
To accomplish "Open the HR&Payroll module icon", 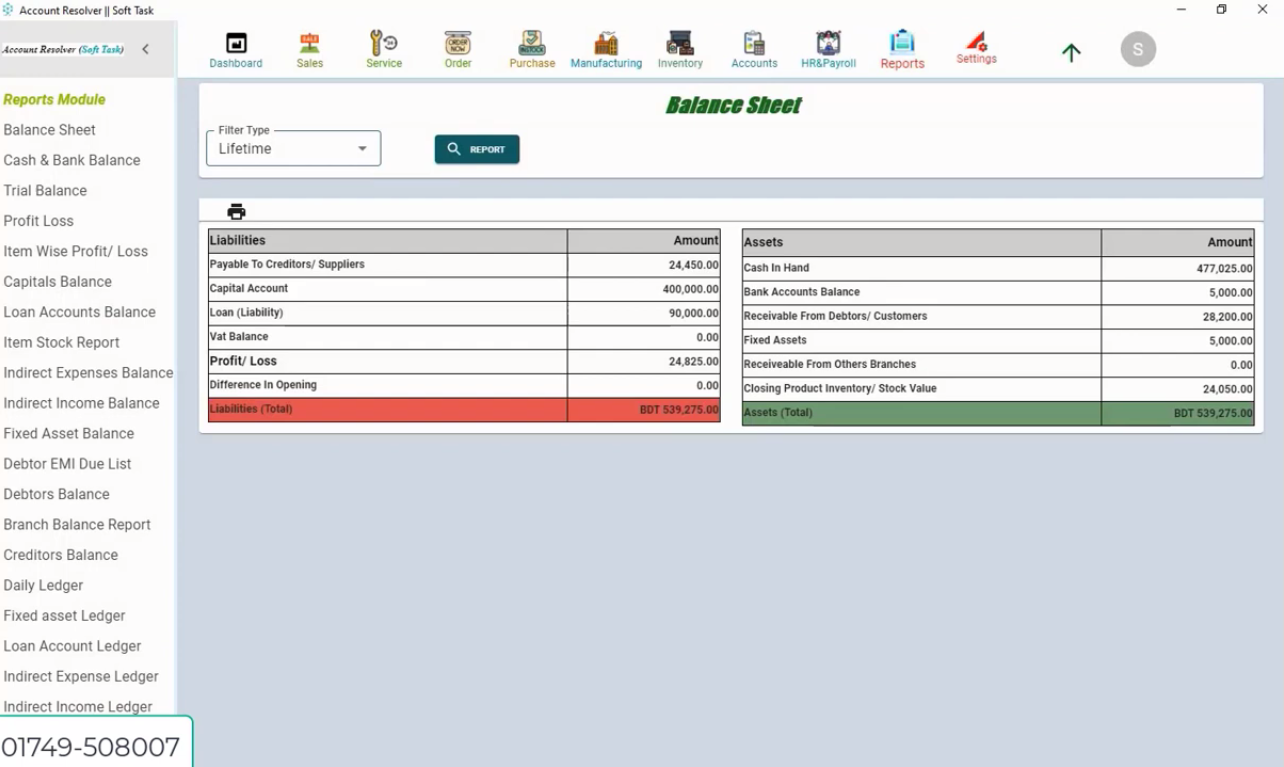I will click(x=827, y=47).
